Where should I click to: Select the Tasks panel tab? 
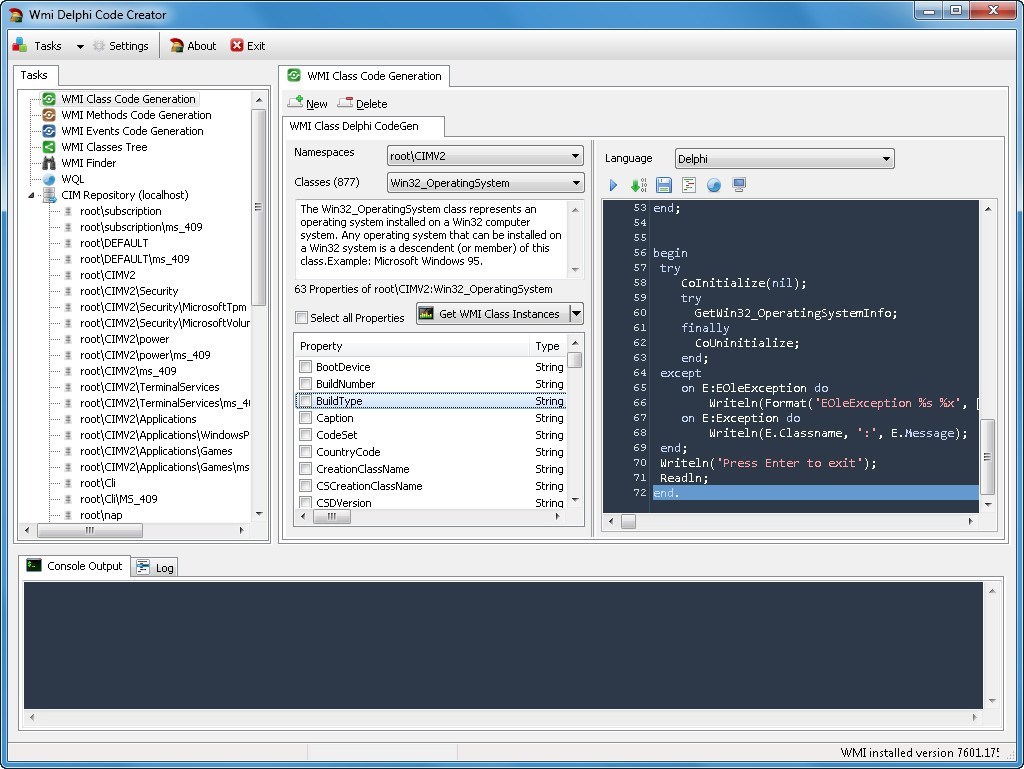tap(35, 75)
